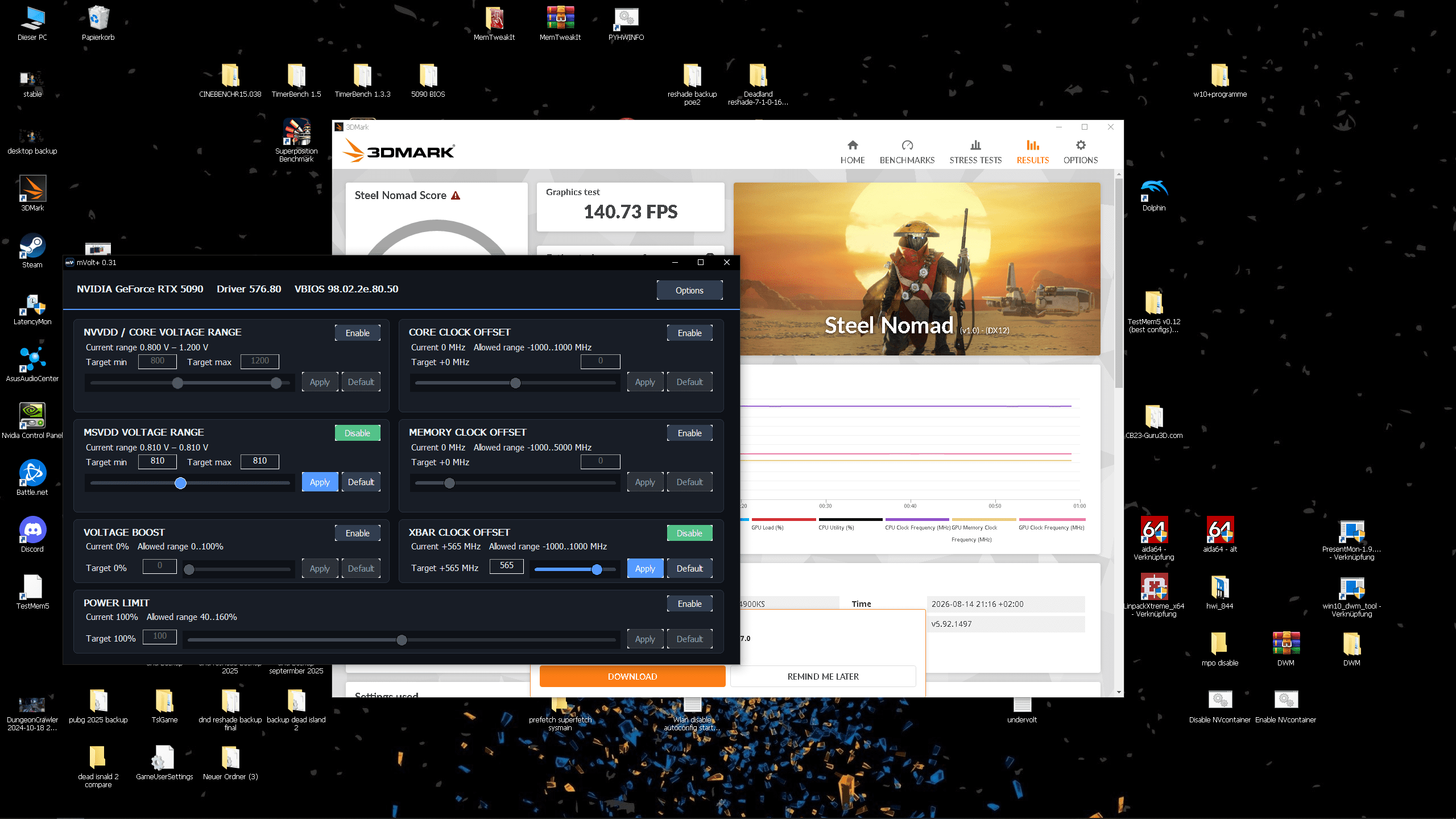Image resolution: width=1456 pixels, height=819 pixels.
Task: Click the "140.73 FPS" graphics test result
Action: [x=631, y=212]
